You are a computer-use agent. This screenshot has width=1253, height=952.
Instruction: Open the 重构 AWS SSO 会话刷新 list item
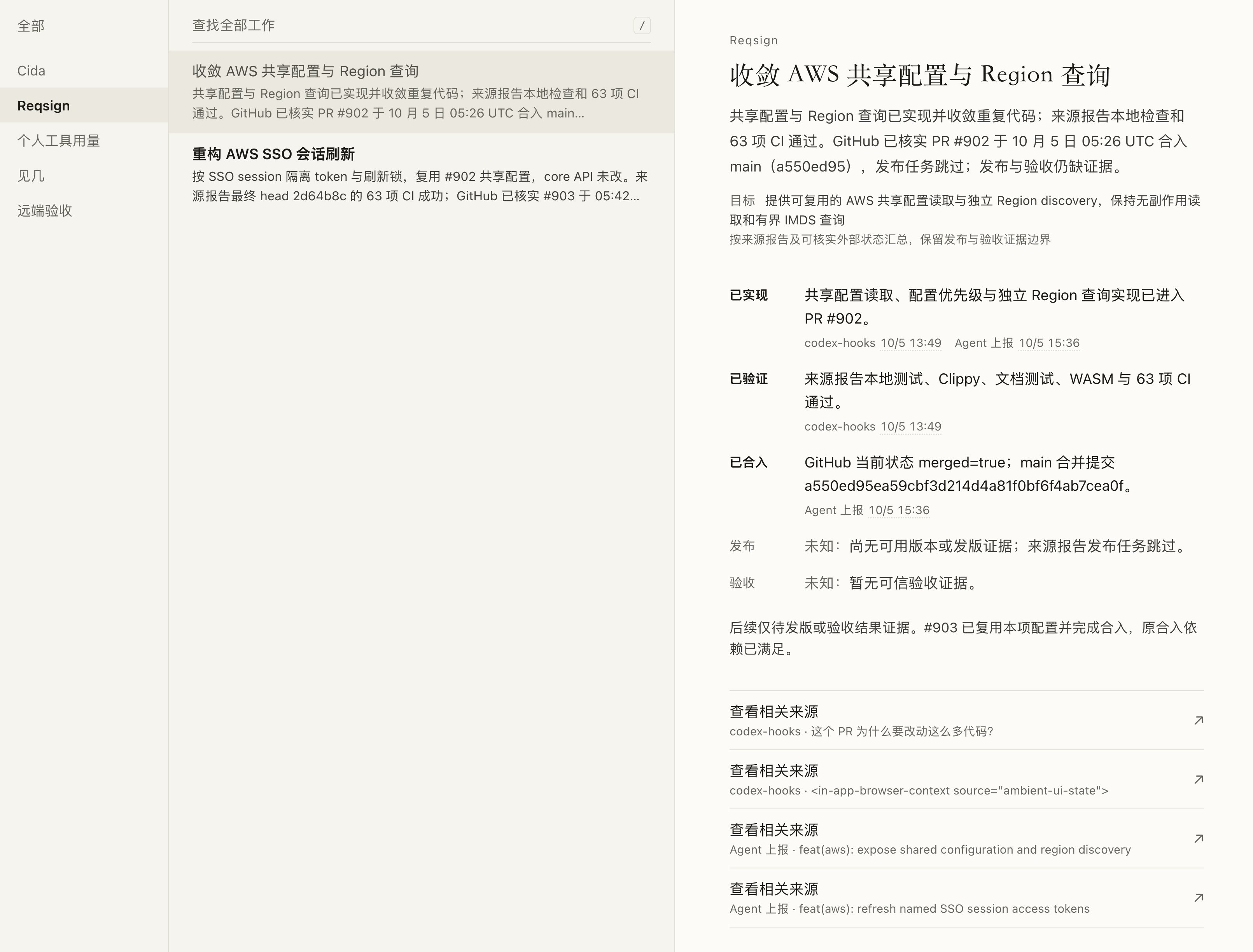coord(421,175)
